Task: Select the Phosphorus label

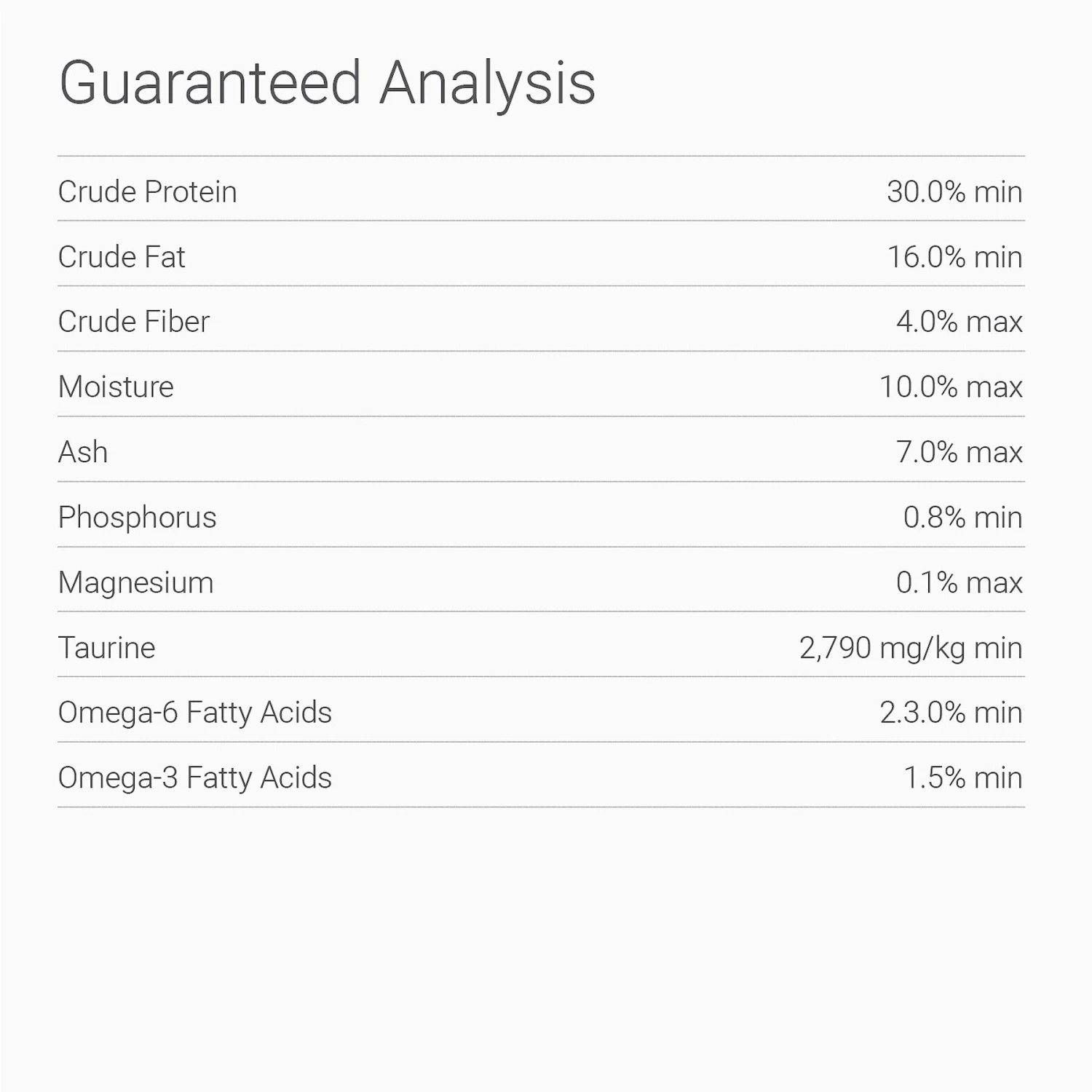Action: [138, 518]
